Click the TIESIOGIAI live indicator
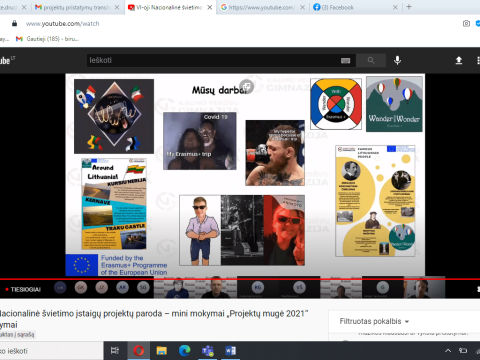The height and width of the screenshot is (360, 480). point(23,289)
